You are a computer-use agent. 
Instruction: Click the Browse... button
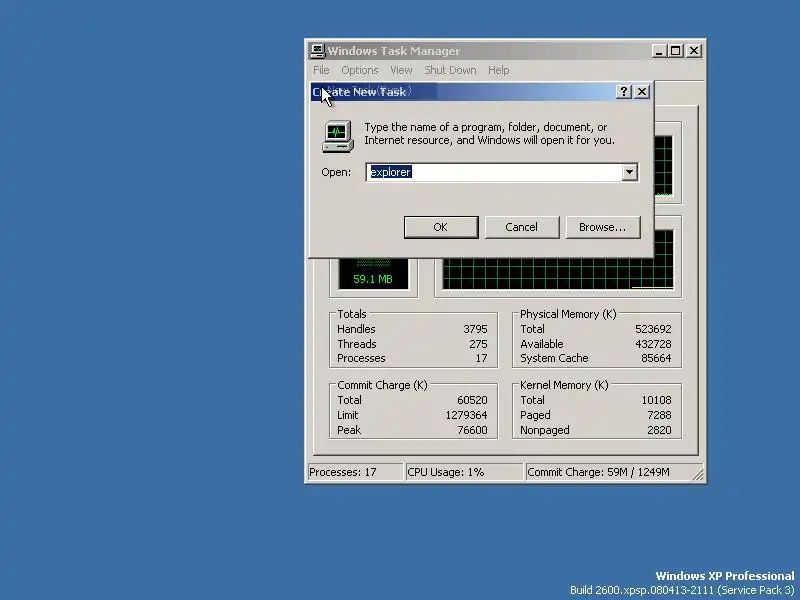pos(603,227)
